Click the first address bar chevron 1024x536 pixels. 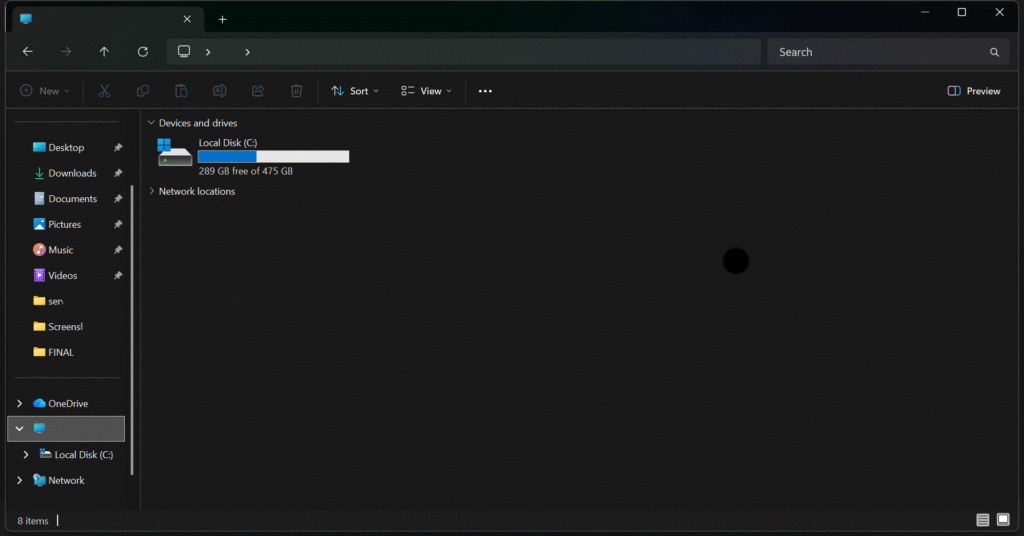(x=208, y=52)
